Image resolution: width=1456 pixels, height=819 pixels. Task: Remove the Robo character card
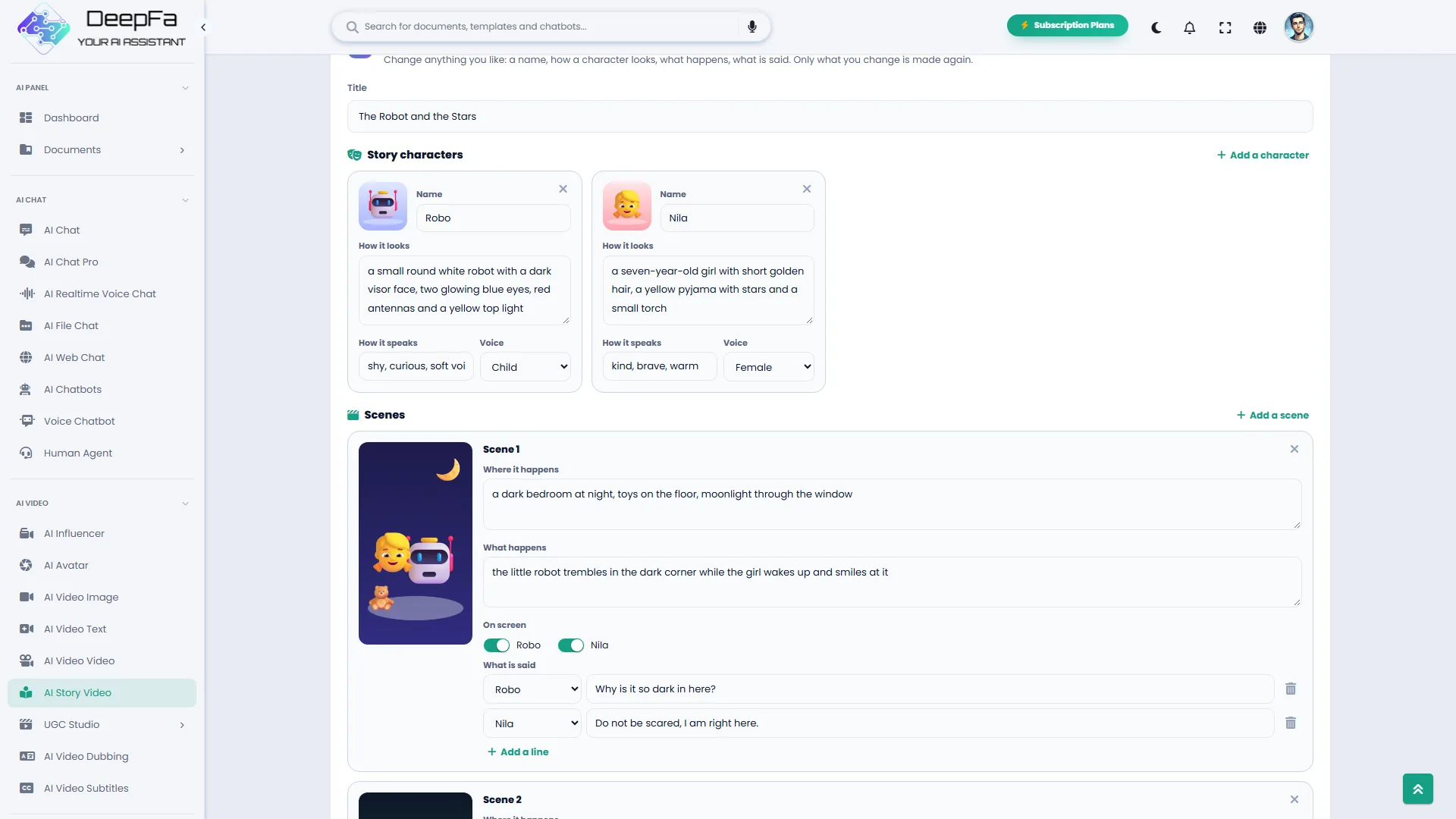[x=563, y=189]
